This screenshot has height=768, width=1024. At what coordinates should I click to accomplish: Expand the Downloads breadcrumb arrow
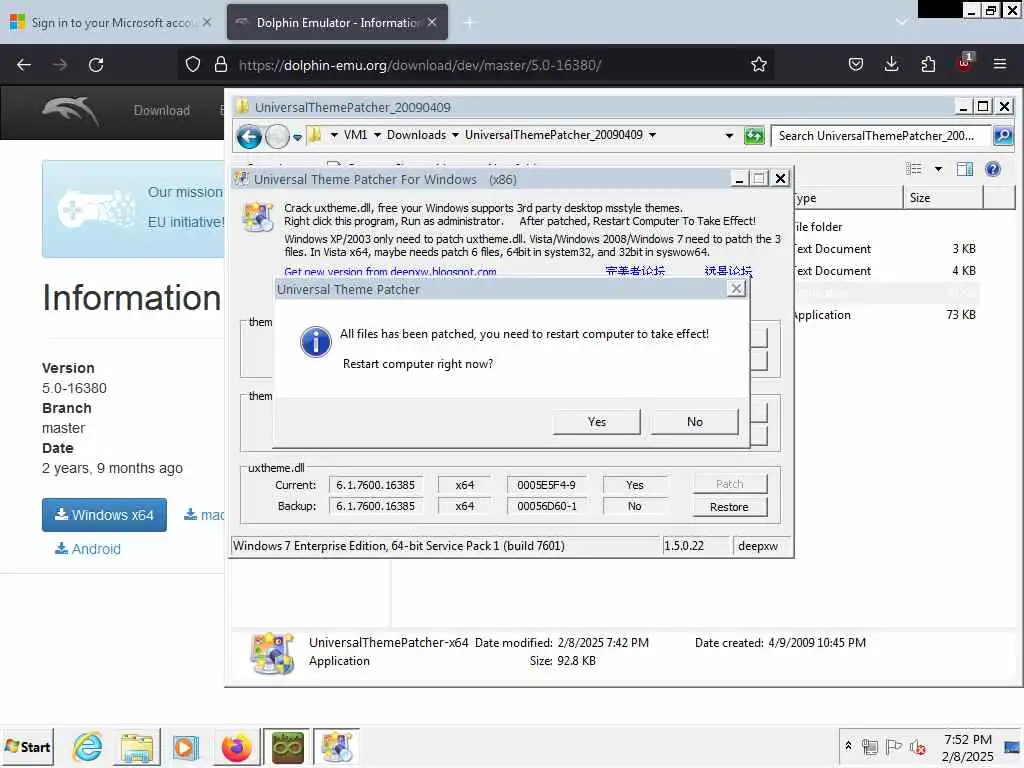pyautogui.click(x=455, y=135)
